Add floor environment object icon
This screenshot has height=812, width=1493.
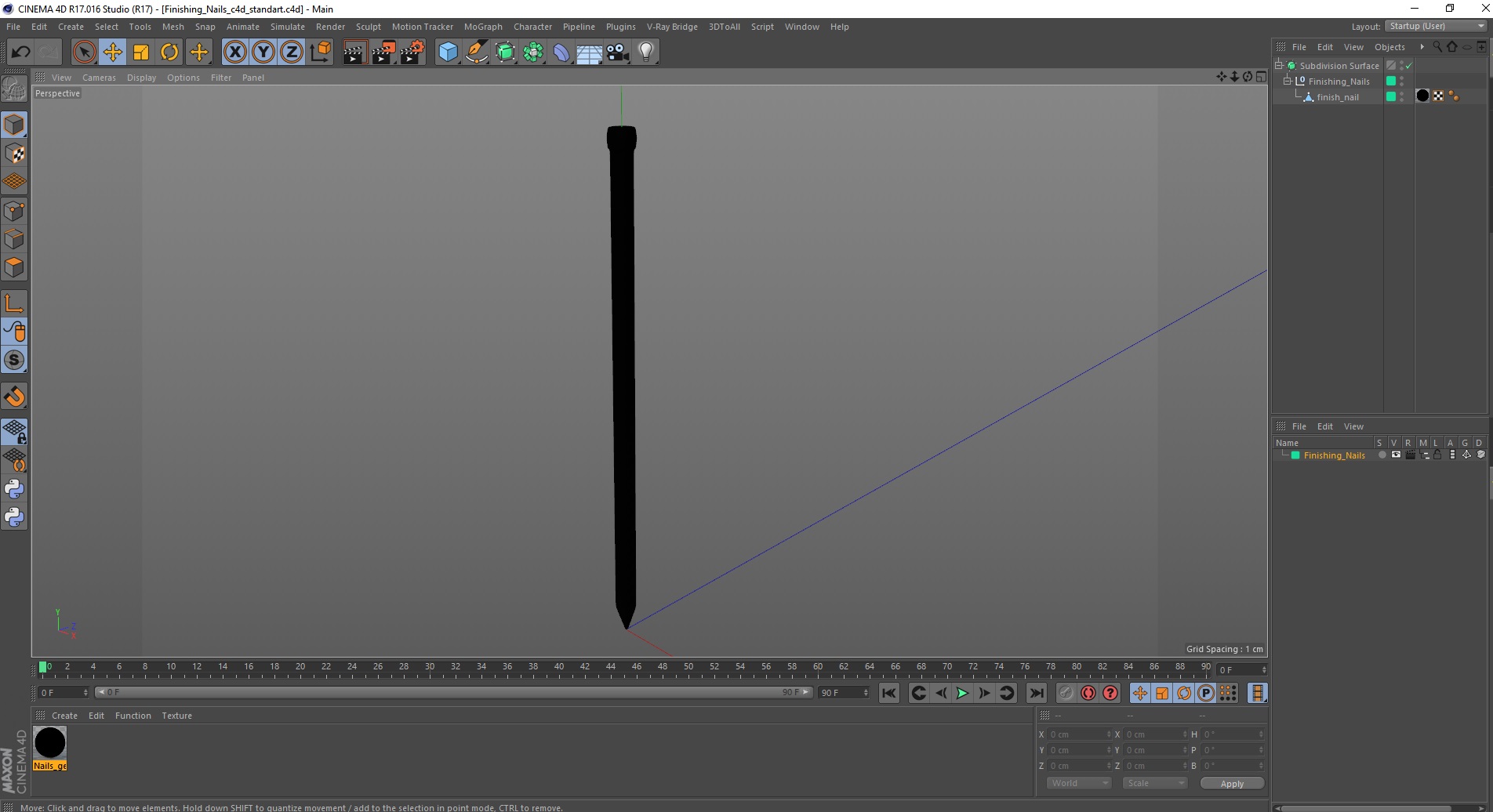(x=590, y=53)
